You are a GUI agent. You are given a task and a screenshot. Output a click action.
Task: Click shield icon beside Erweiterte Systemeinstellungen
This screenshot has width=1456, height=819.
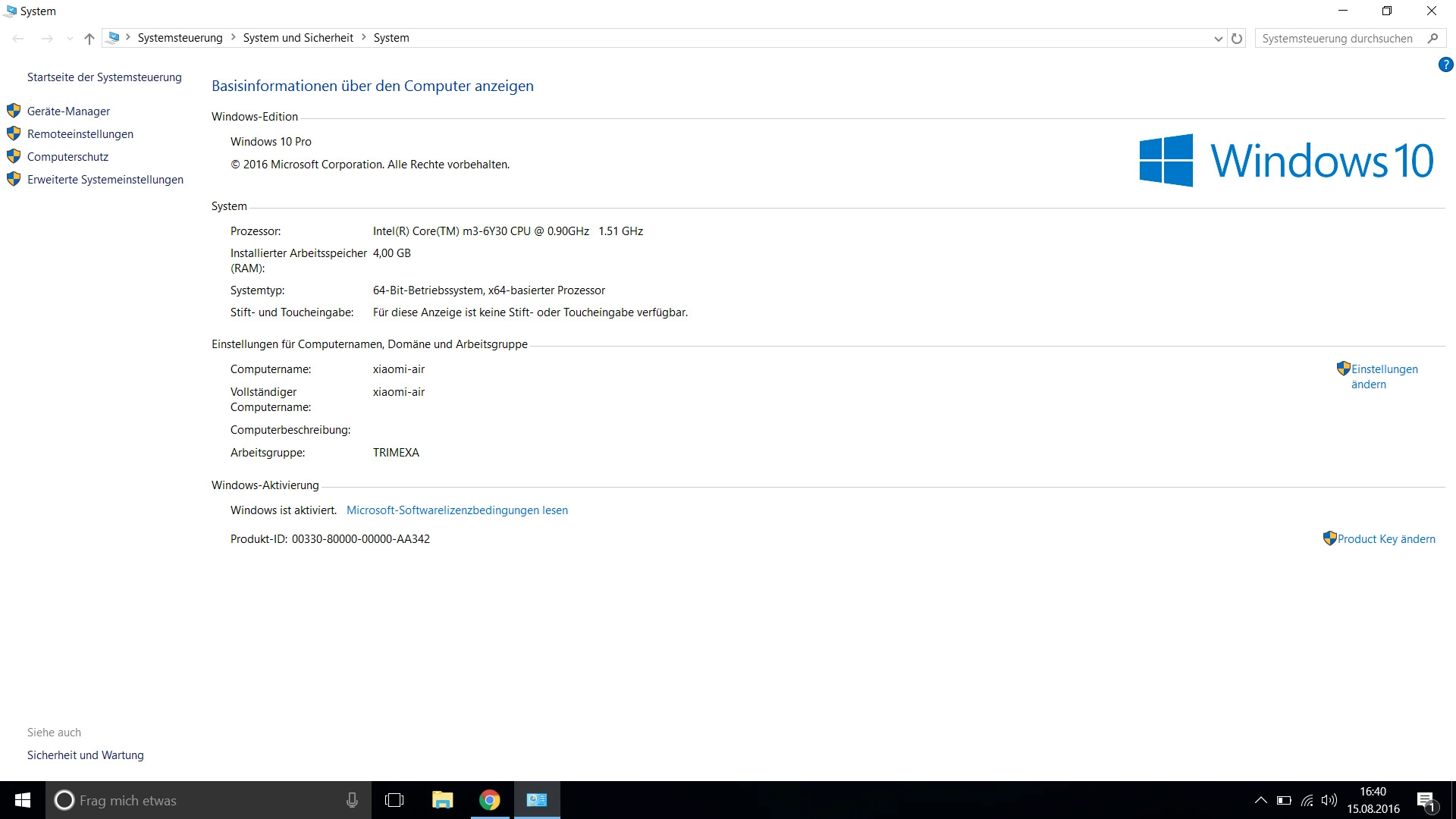(x=14, y=179)
